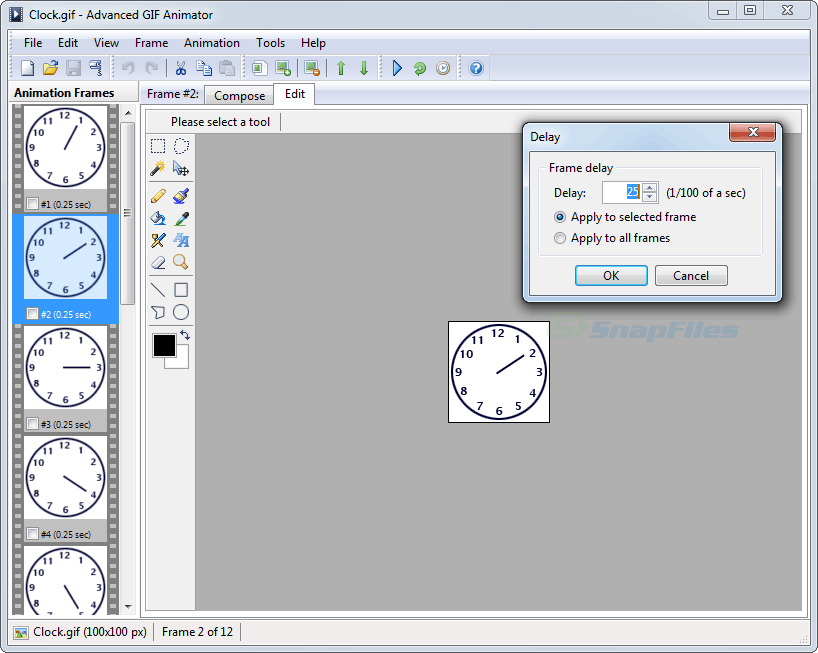The image size is (818, 653).
Task: Open a file with the folder icon
Action: click(x=51, y=68)
